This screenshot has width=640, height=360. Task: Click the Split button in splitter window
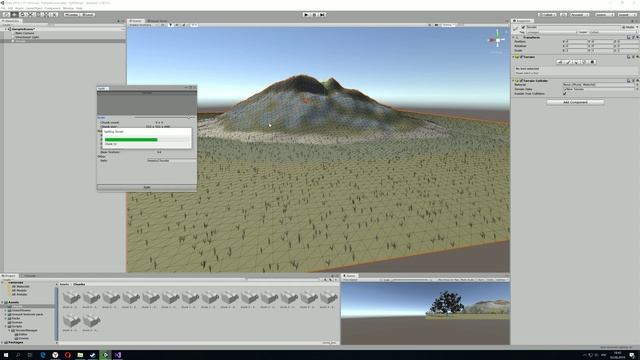[x=147, y=187]
